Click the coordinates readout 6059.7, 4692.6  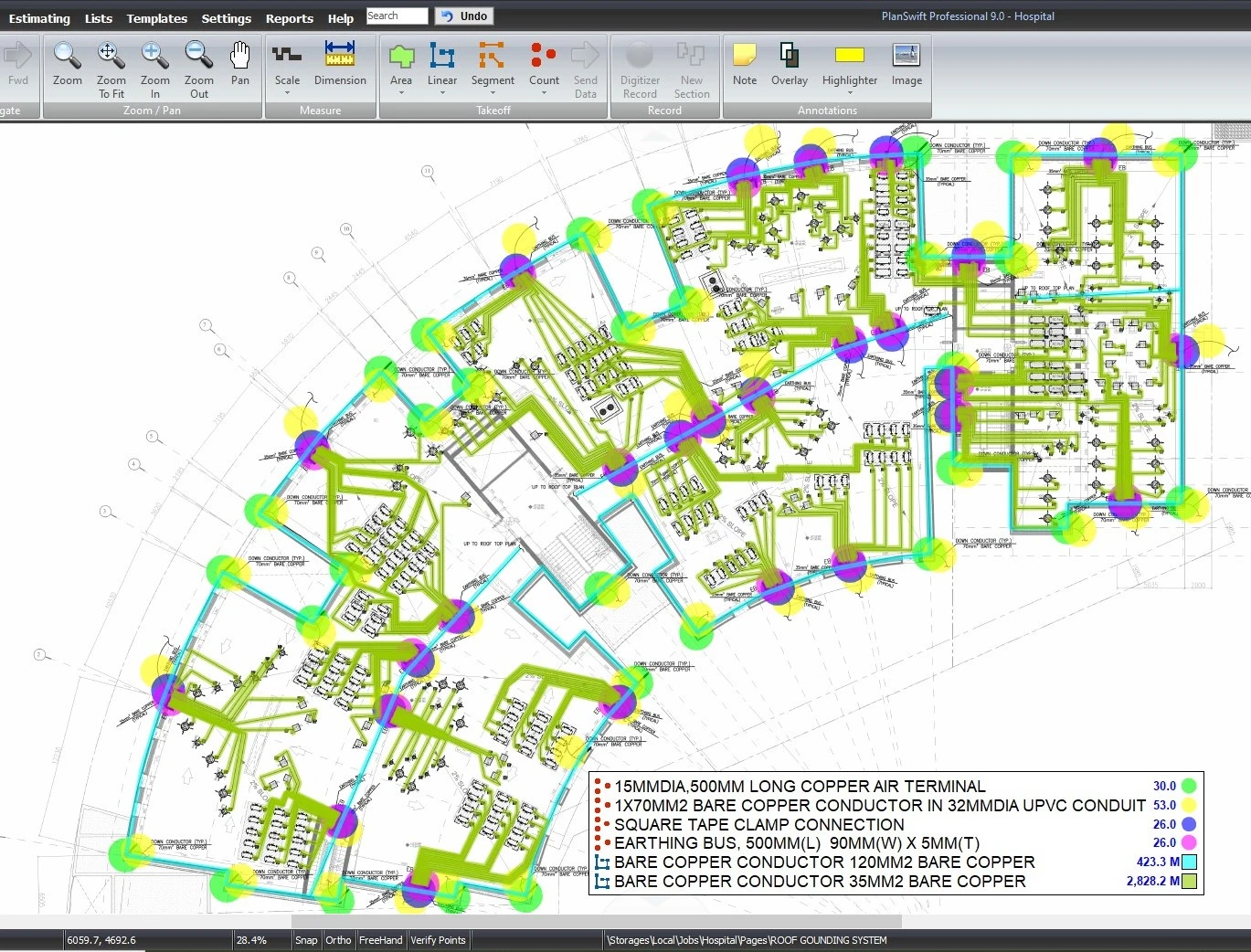coord(101,940)
